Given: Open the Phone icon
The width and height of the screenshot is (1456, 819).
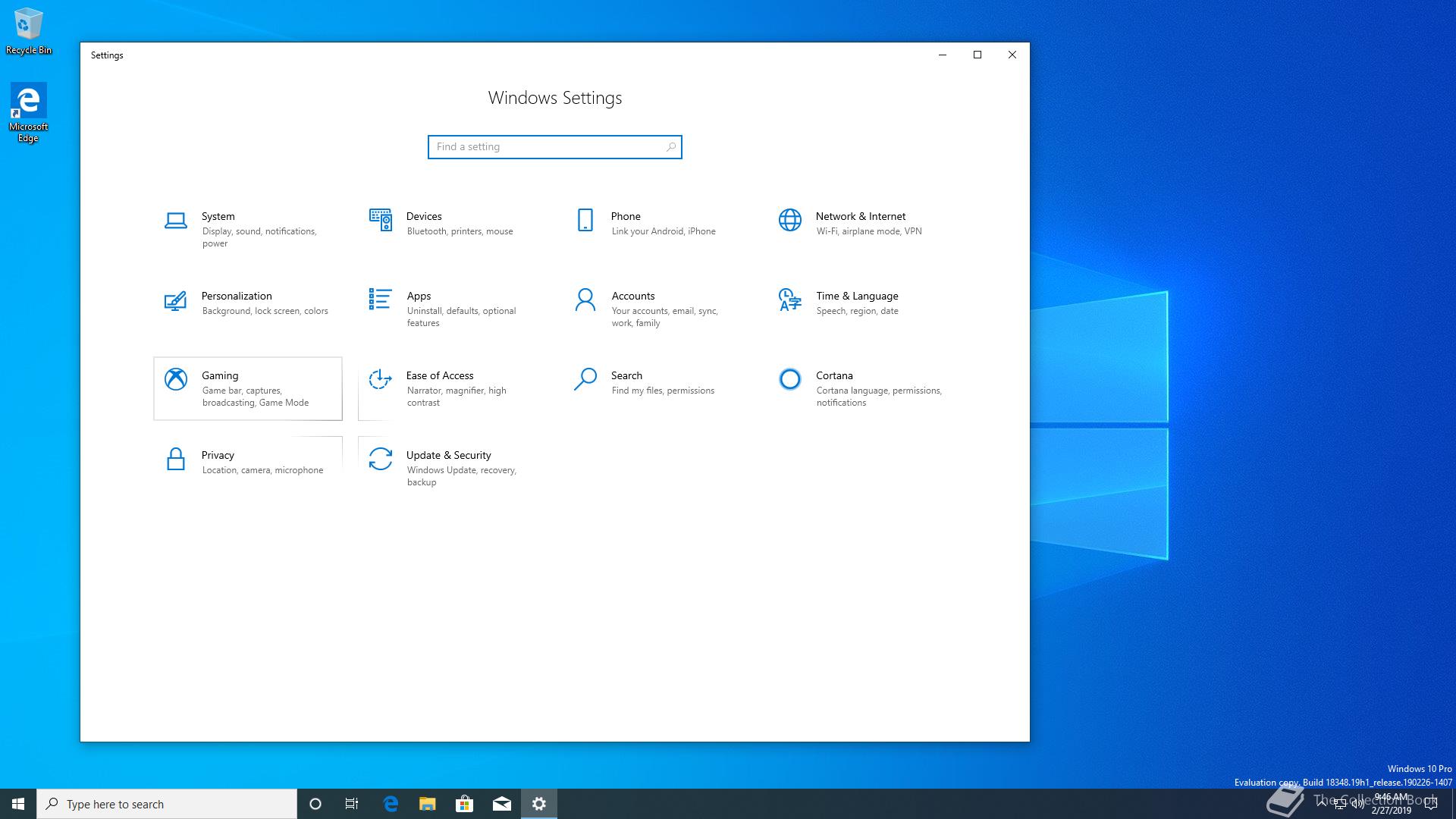Looking at the screenshot, I should click(x=585, y=220).
